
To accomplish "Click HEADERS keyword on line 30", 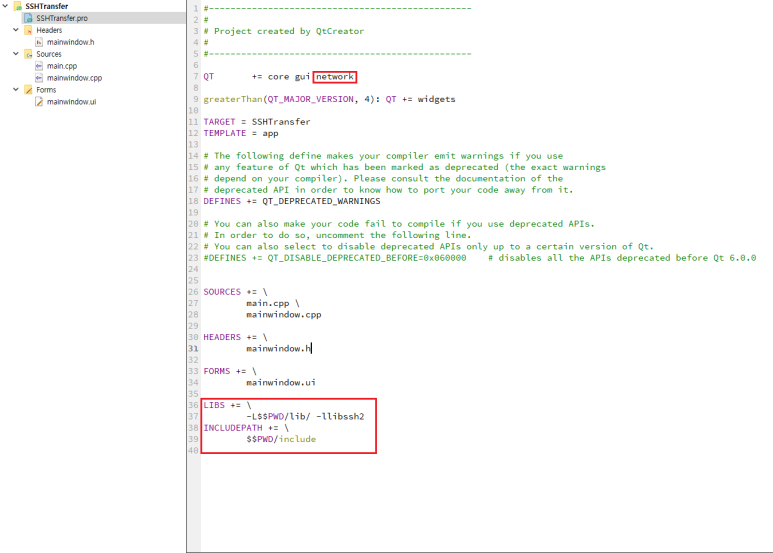I will (222, 337).
